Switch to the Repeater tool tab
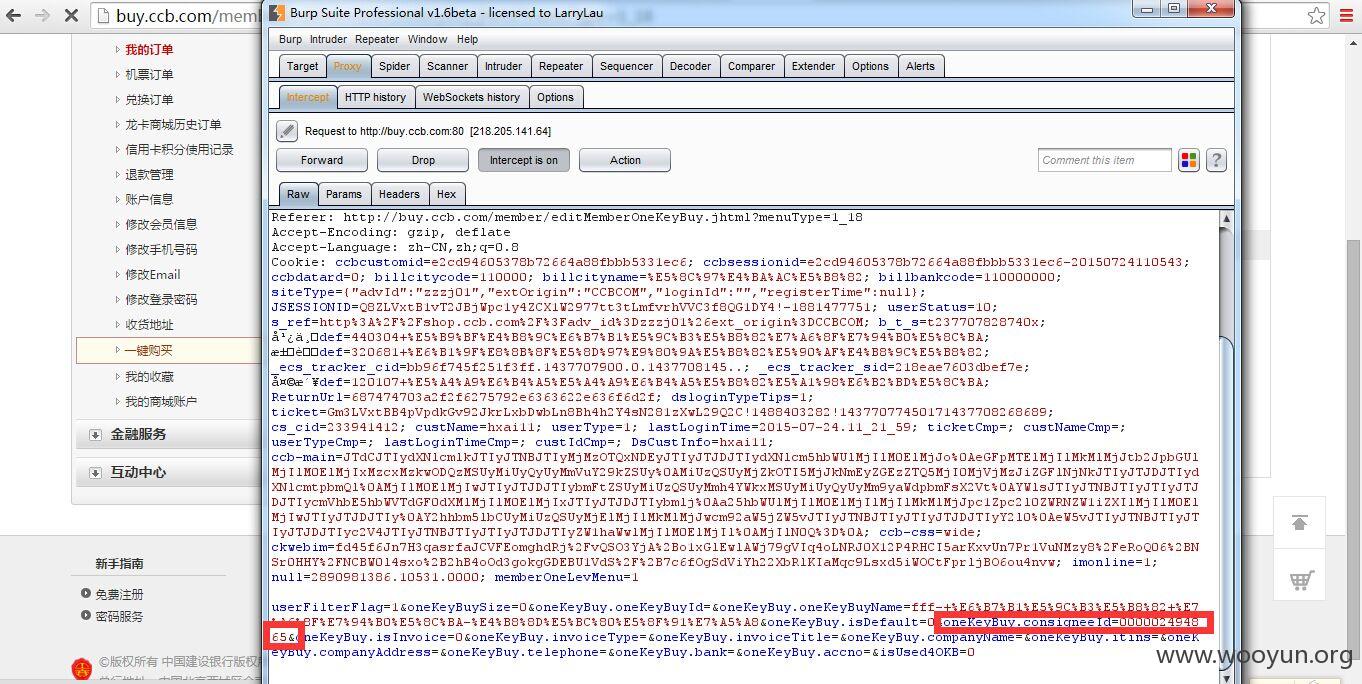 tap(561, 66)
